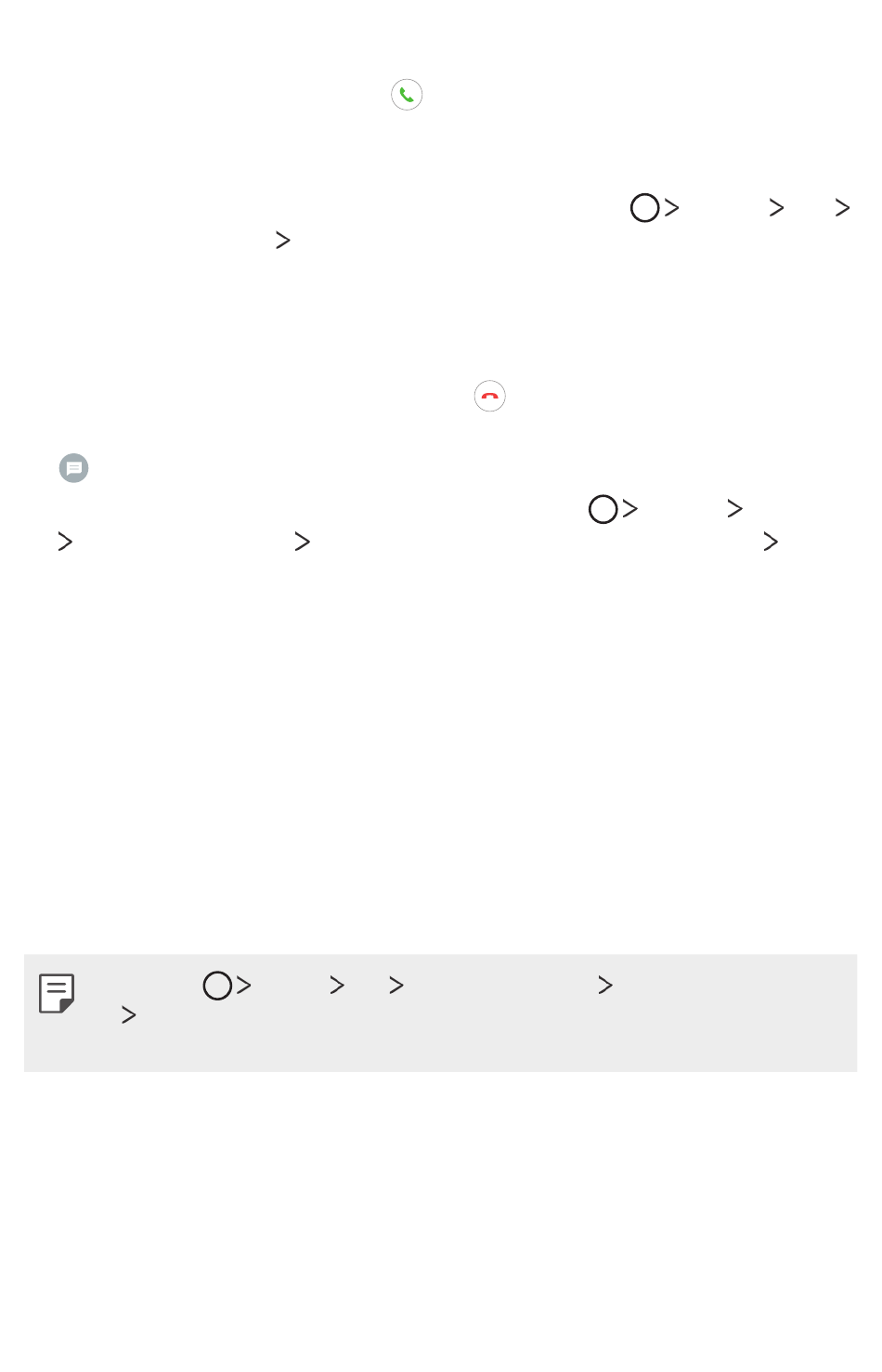
Task: Click the lowest chevron under the gray box's home circle
Action: click(x=129, y=1015)
